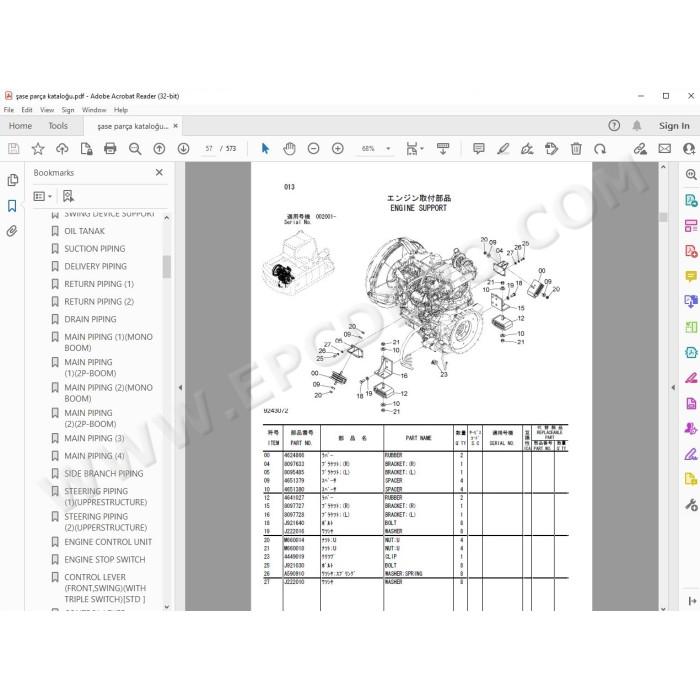The height and width of the screenshot is (700, 700).
Task: Activate the Hand pan tool
Action: pyautogui.click(x=289, y=149)
